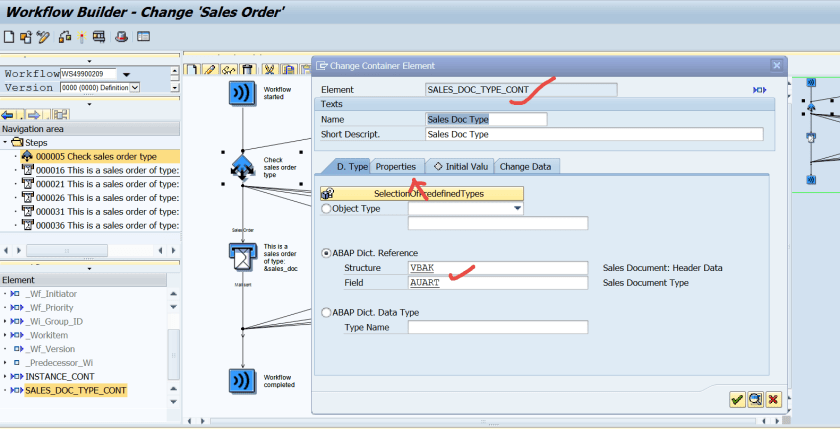Select the Object Type radio button
The height and width of the screenshot is (429, 840).
pyautogui.click(x=326, y=209)
